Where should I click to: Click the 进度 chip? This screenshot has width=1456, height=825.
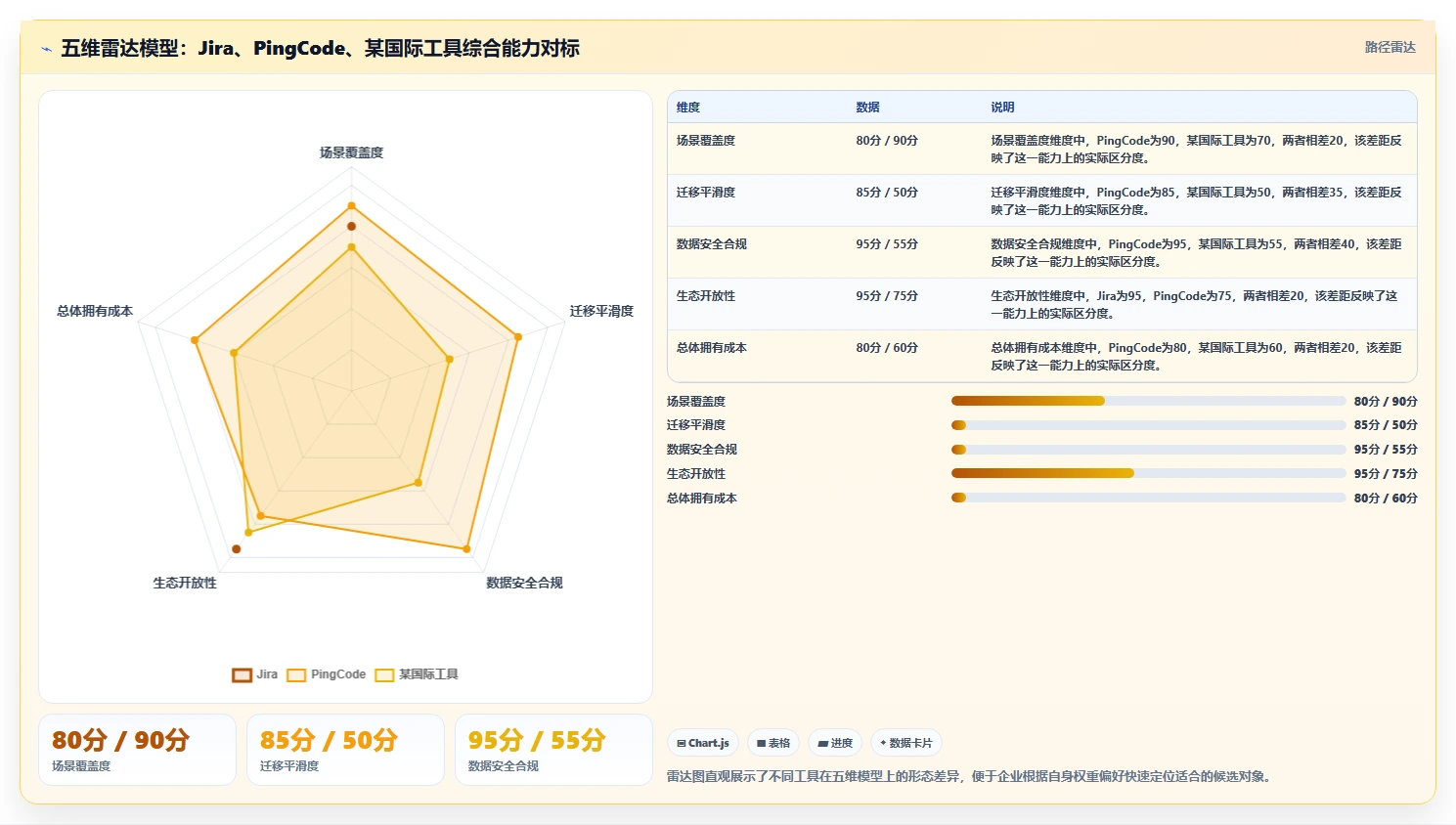click(835, 743)
